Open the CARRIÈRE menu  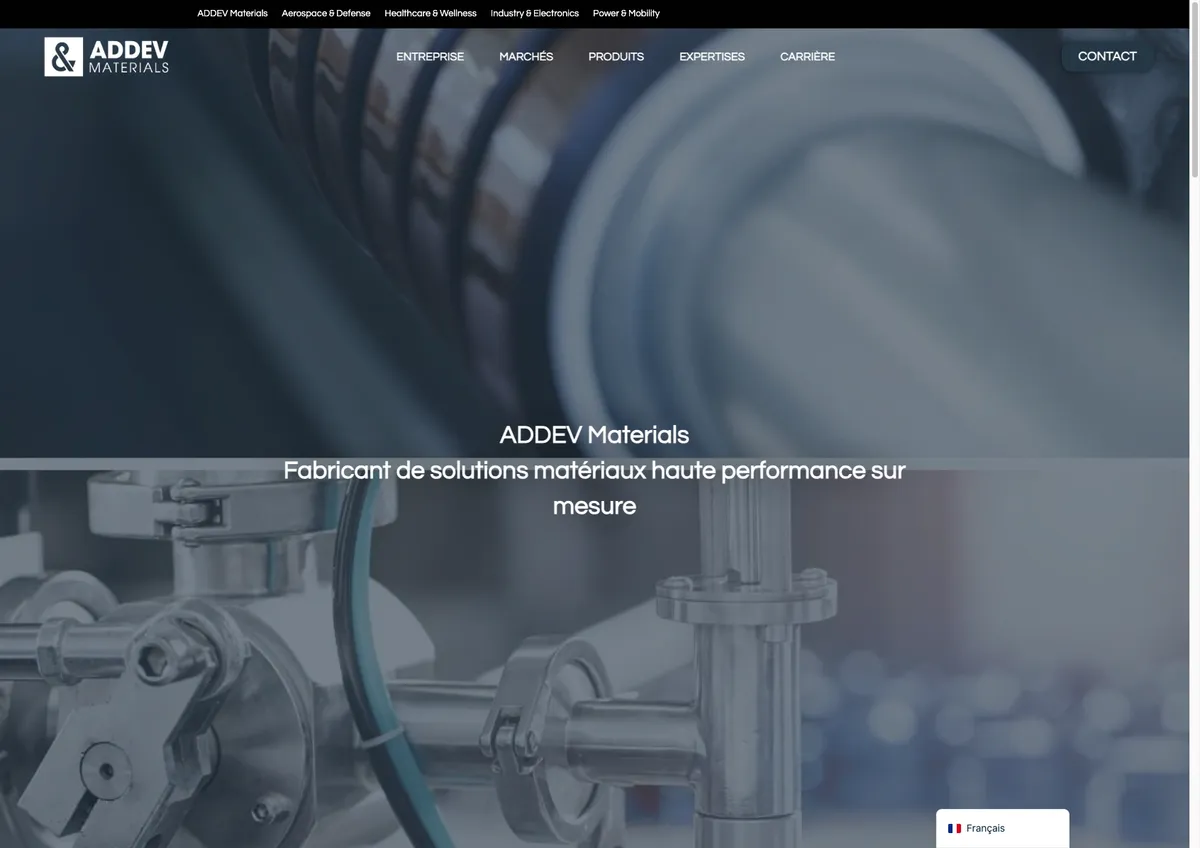[x=807, y=56]
